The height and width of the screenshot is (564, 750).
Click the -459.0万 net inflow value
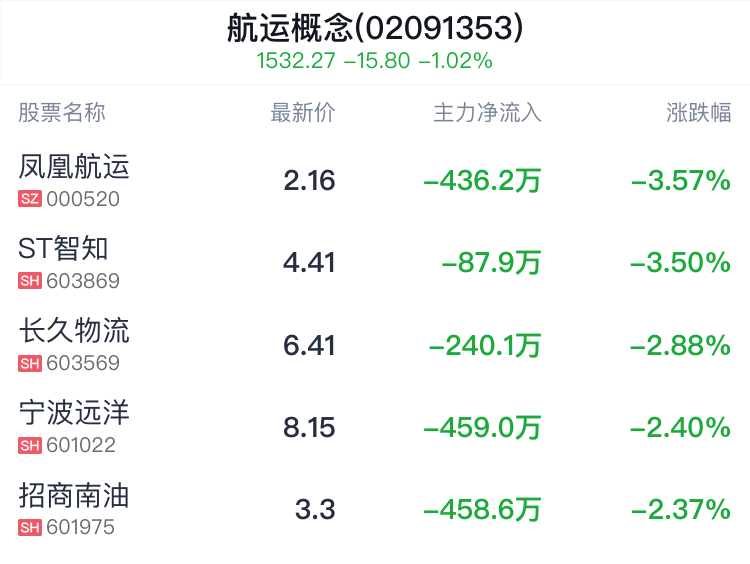point(482,427)
